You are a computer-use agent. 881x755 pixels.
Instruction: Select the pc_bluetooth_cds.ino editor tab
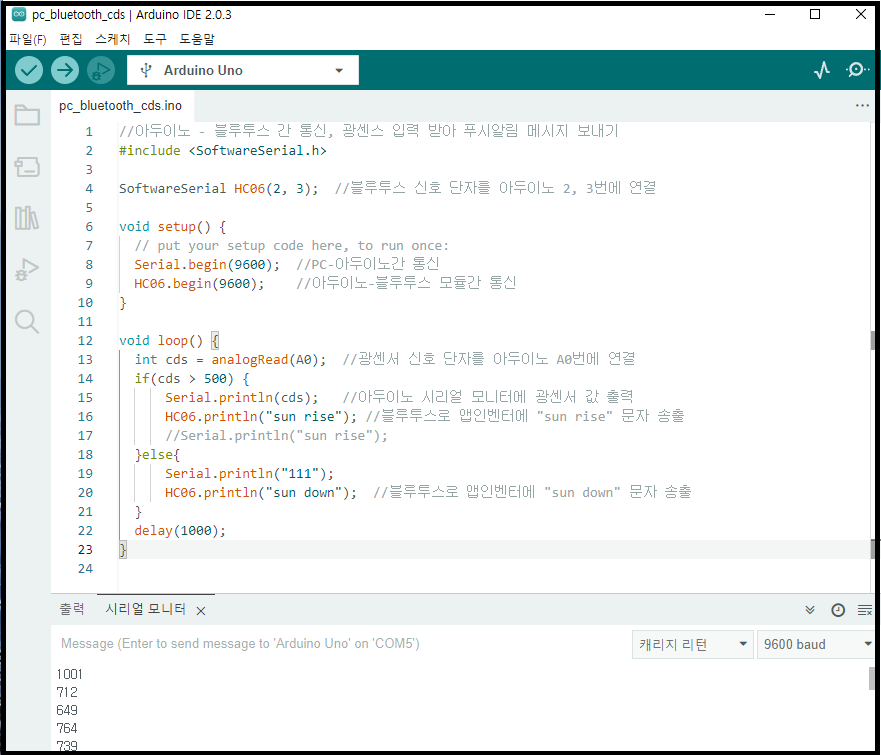(121, 106)
